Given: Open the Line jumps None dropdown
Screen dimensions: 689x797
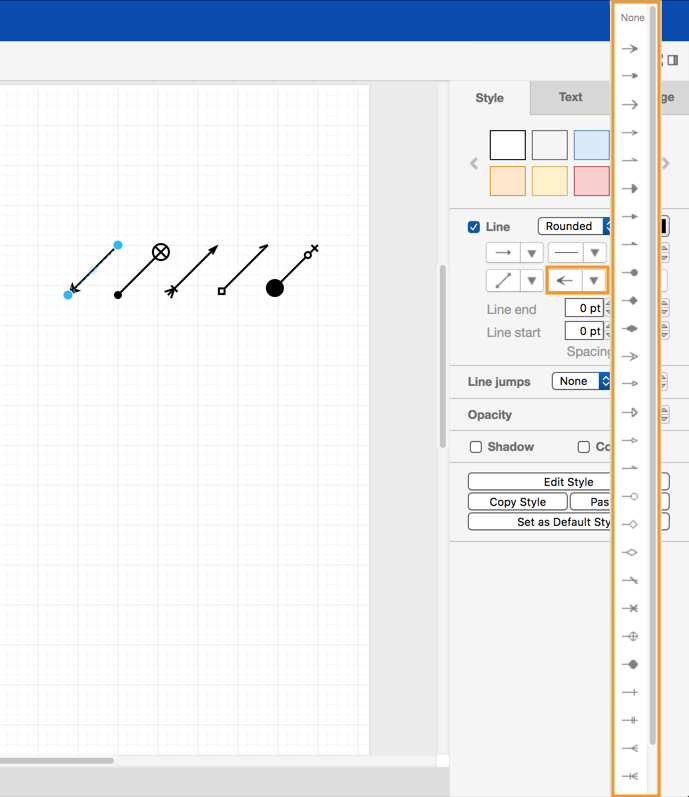Looking at the screenshot, I should click(x=581, y=381).
